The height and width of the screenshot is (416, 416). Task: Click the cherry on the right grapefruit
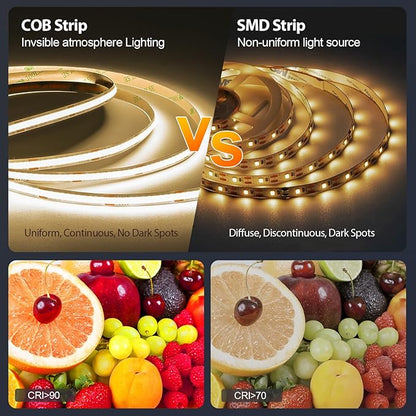click(x=248, y=310)
